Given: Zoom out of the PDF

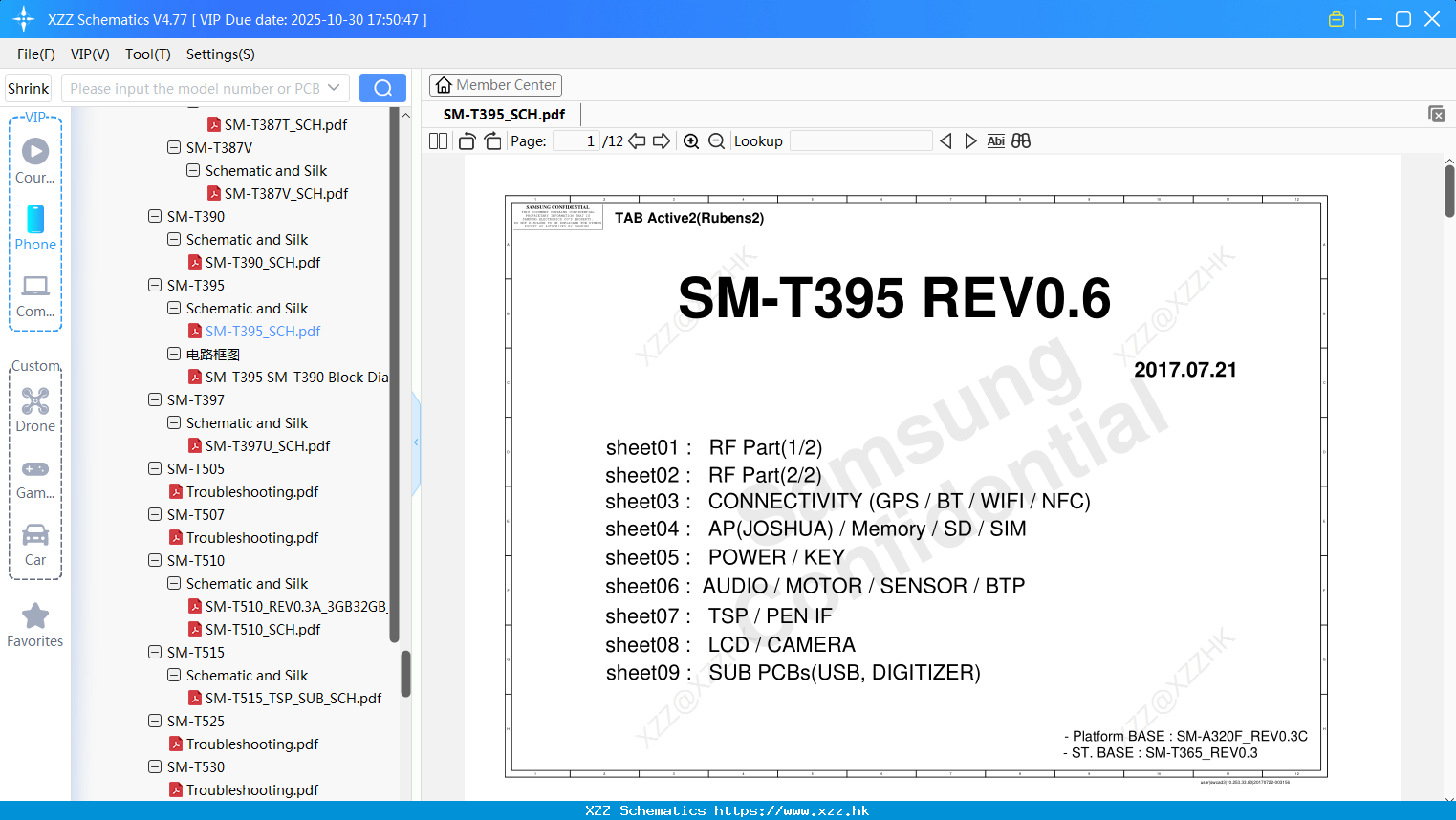Looking at the screenshot, I should coord(716,141).
